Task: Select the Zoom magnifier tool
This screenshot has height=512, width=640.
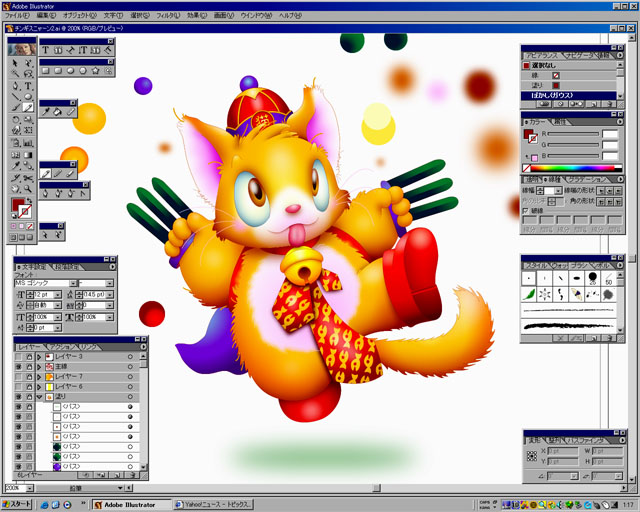Action: point(28,189)
